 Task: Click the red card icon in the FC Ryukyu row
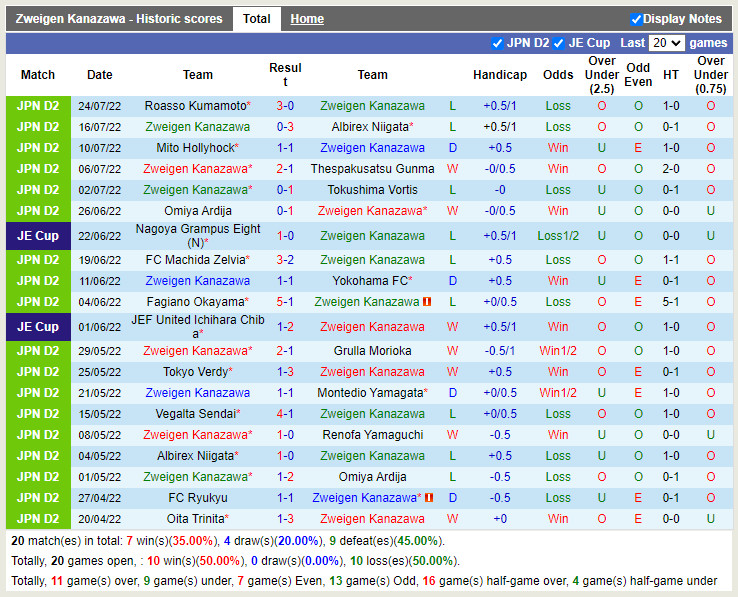coord(429,498)
